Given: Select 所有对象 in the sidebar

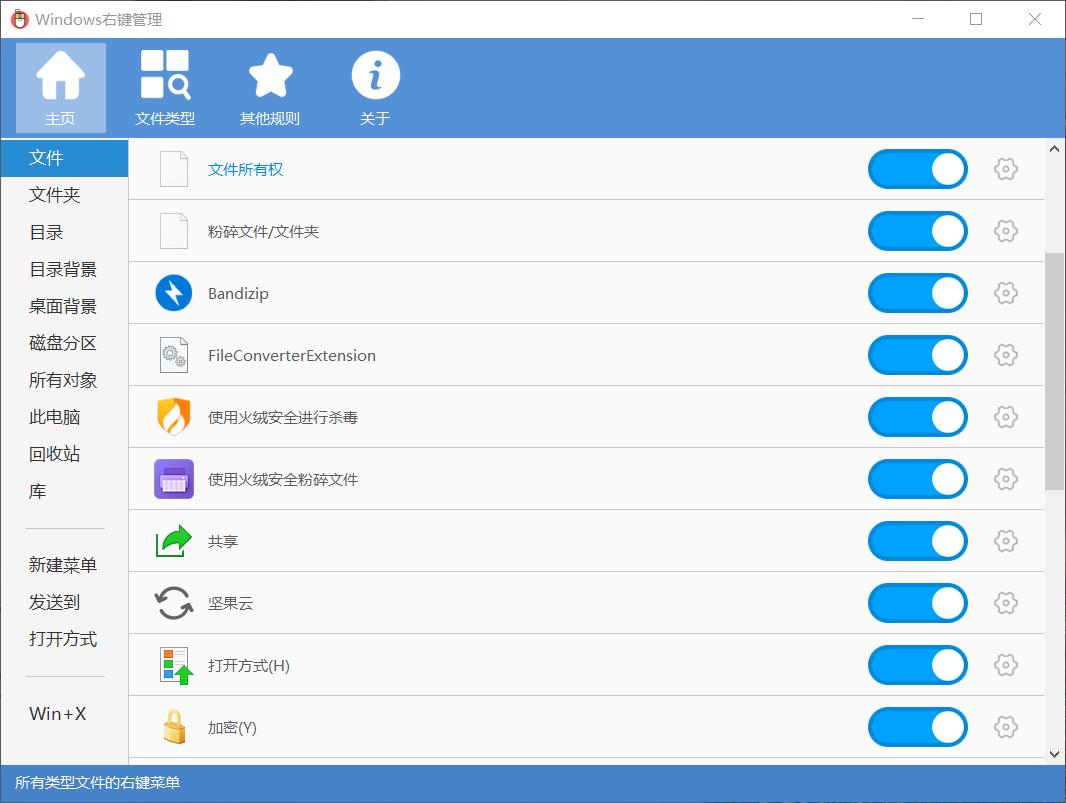Looking at the screenshot, I should click(x=65, y=380).
